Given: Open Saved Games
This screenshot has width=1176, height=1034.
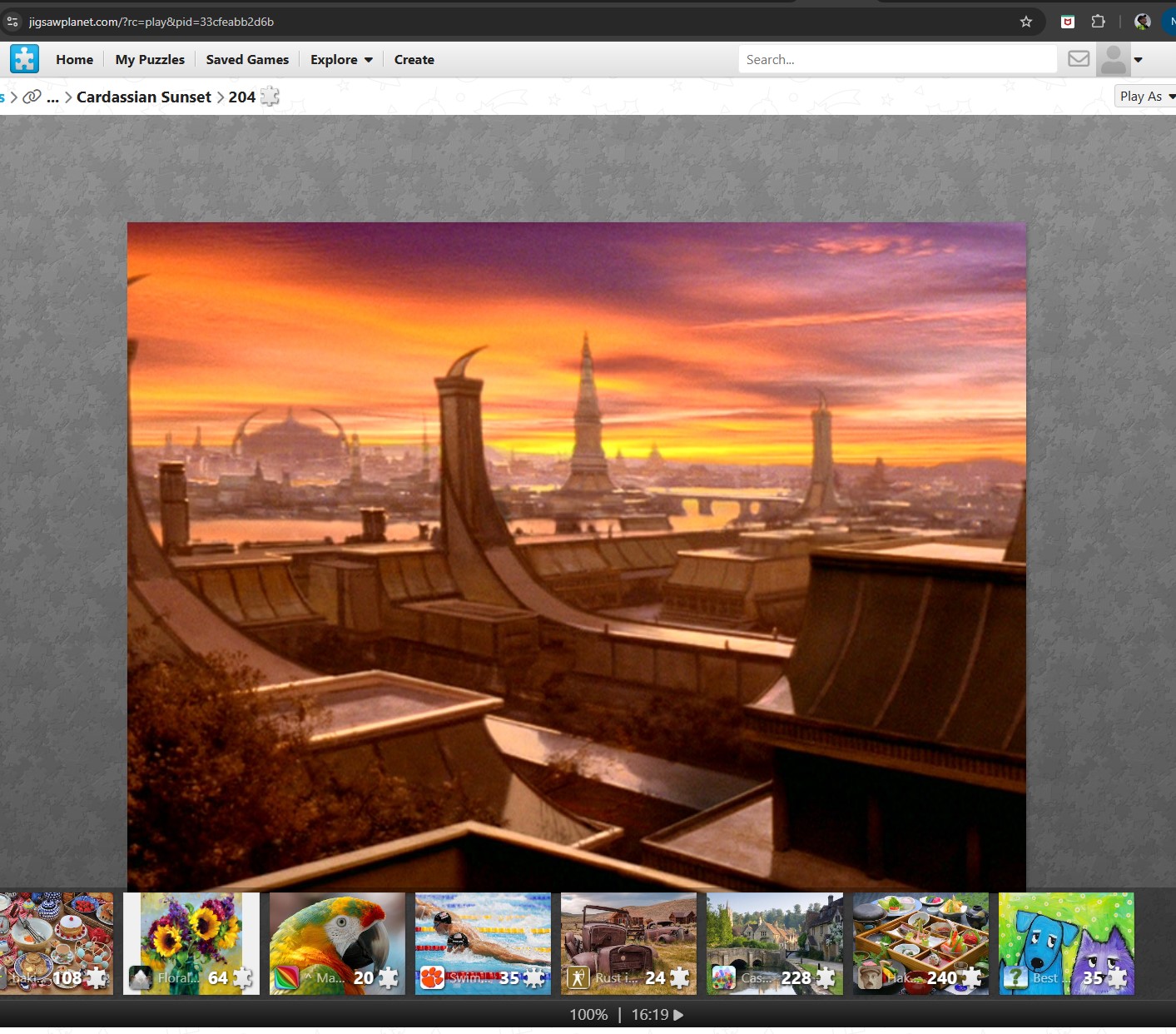Looking at the screenshot, I should (x=247, y=60).
